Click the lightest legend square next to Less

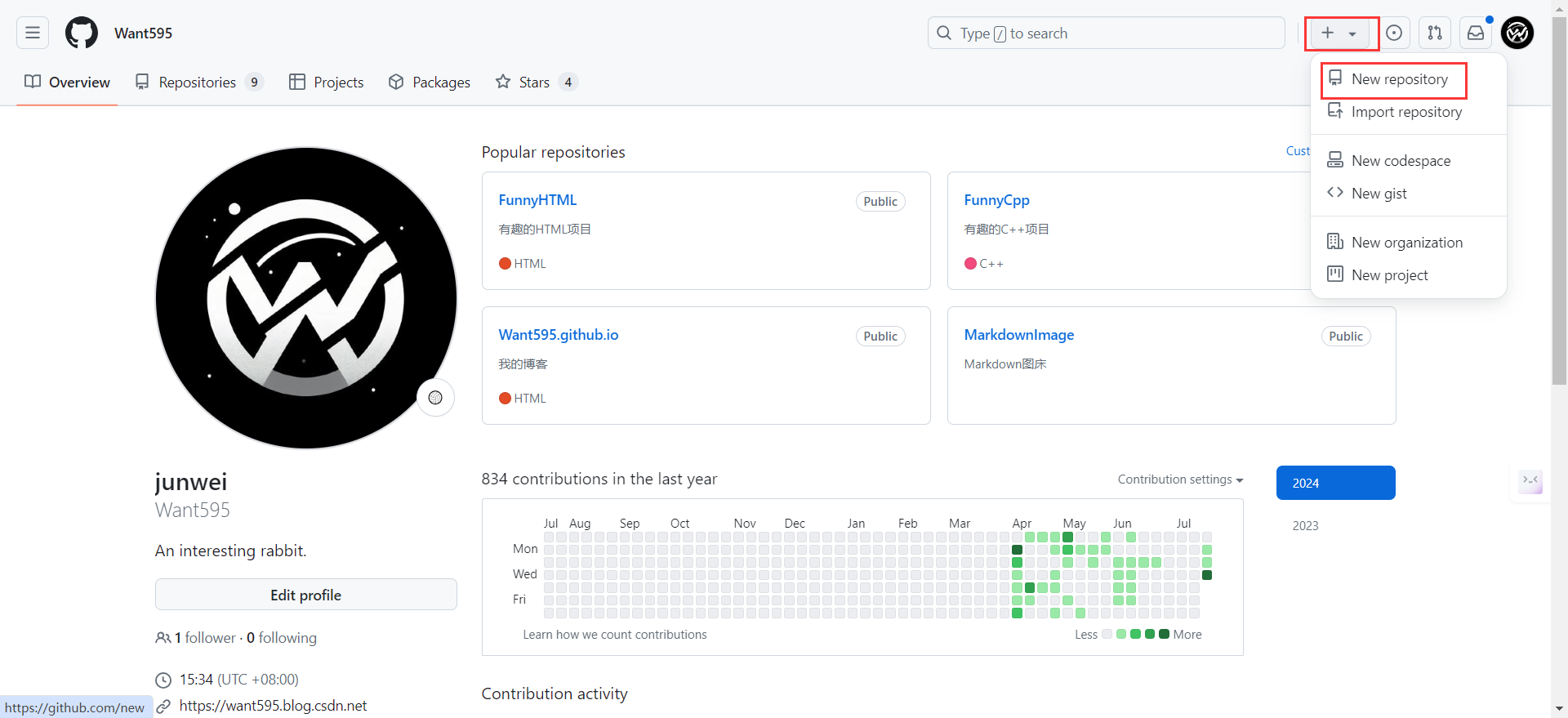(x=1107, y=634)
